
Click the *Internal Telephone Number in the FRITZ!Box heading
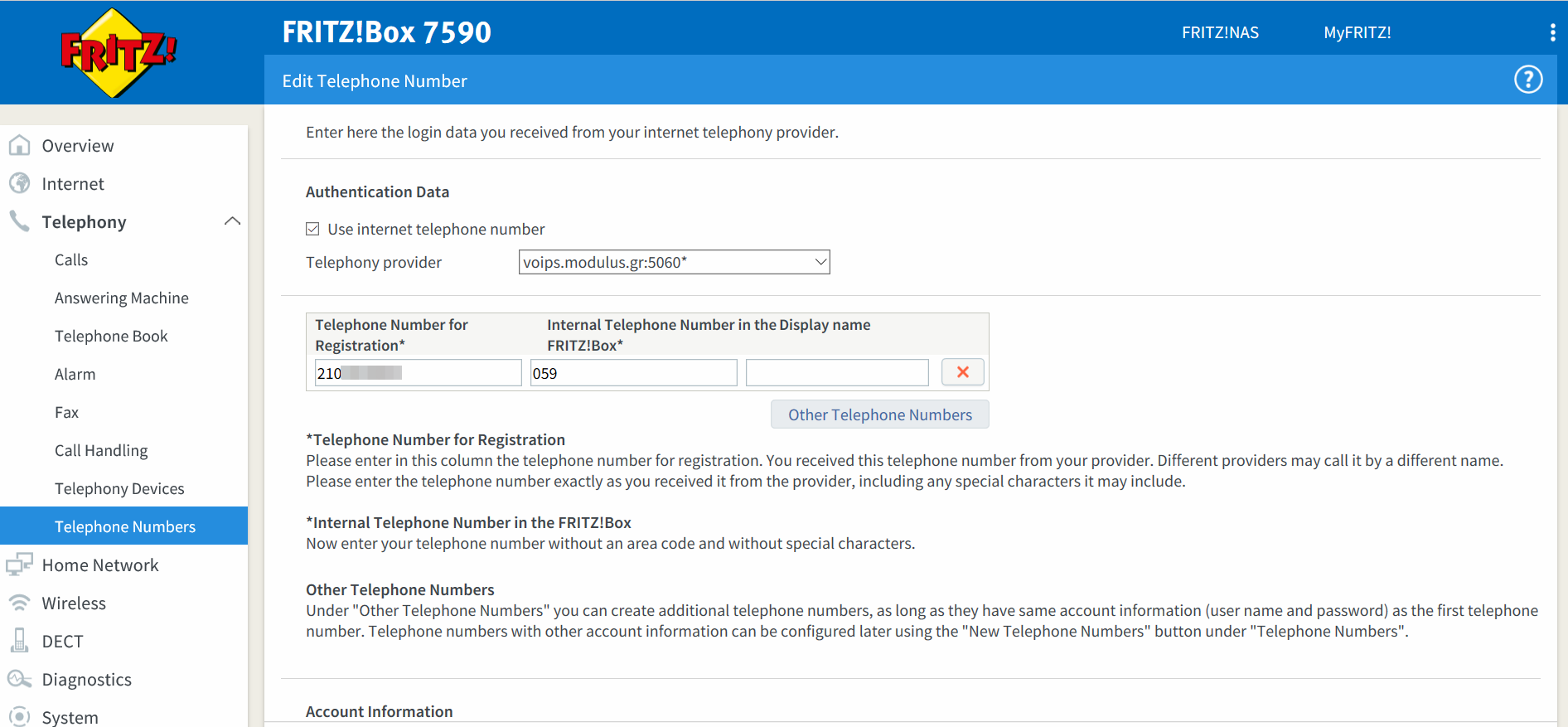click(x=468, y=523)
